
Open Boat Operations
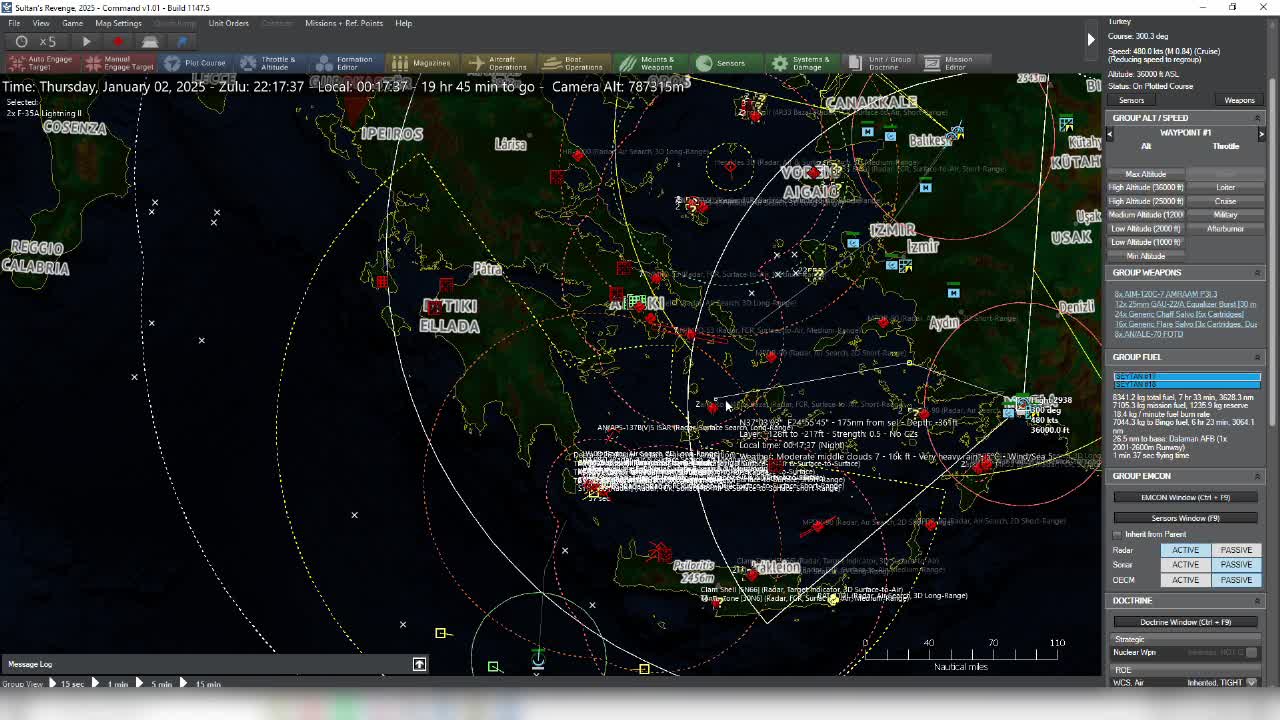[573, 63]
